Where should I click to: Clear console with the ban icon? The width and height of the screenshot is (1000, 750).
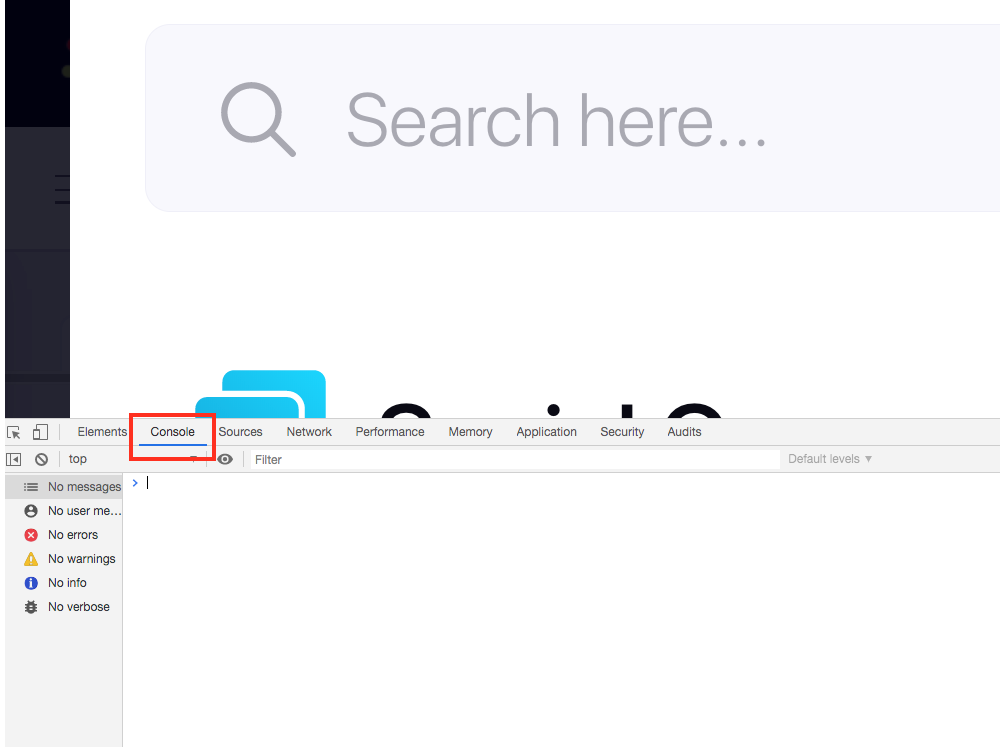(x=41, y=459)
